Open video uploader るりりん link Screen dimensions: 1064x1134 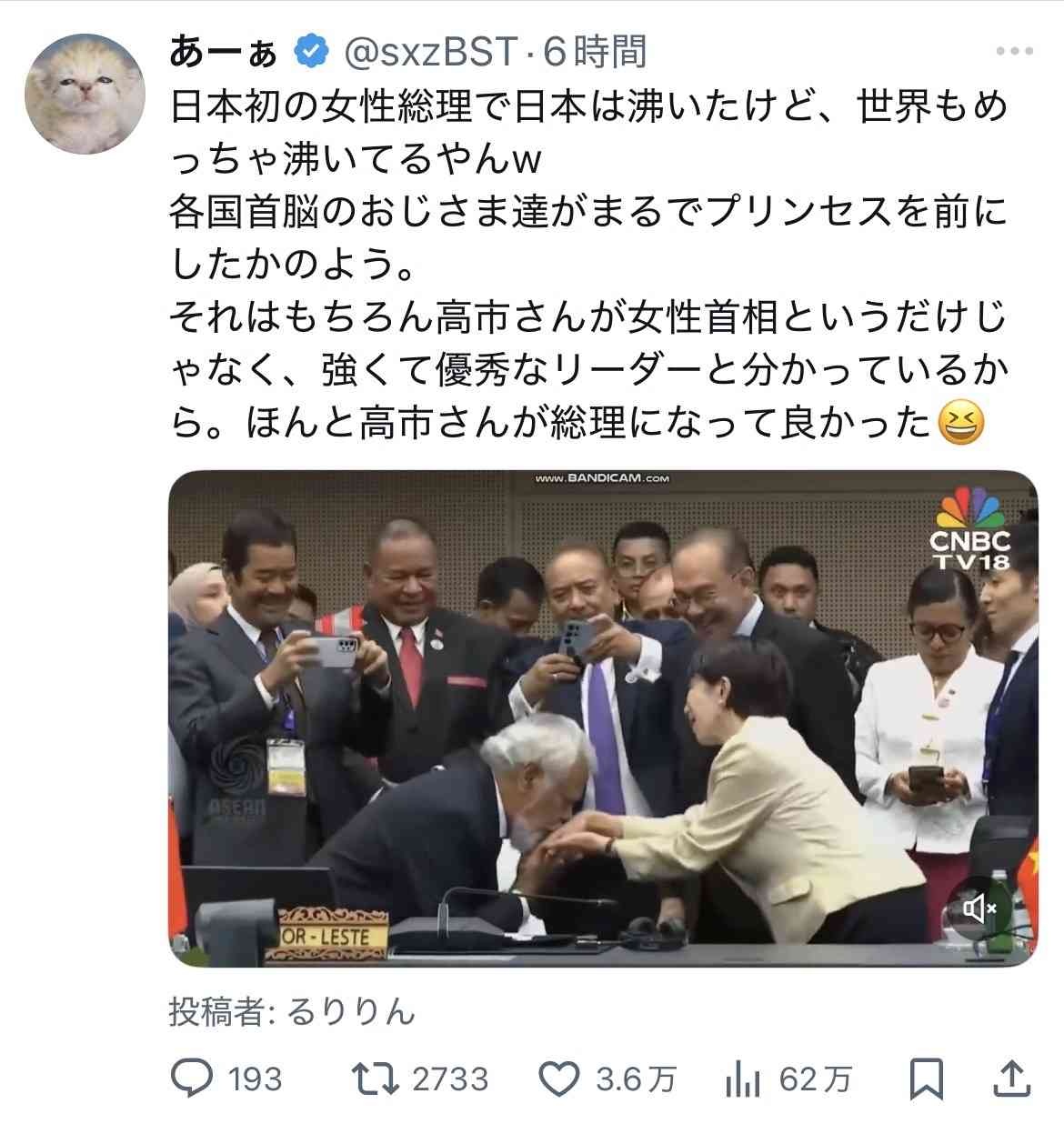(350, 1011)
